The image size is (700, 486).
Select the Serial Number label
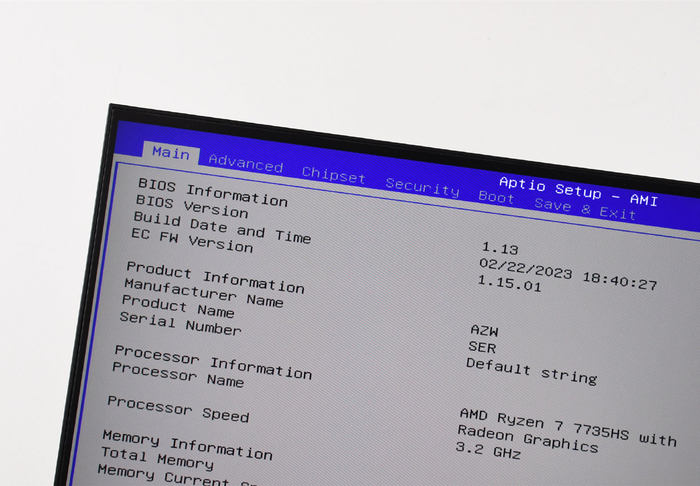click(181, 324)
